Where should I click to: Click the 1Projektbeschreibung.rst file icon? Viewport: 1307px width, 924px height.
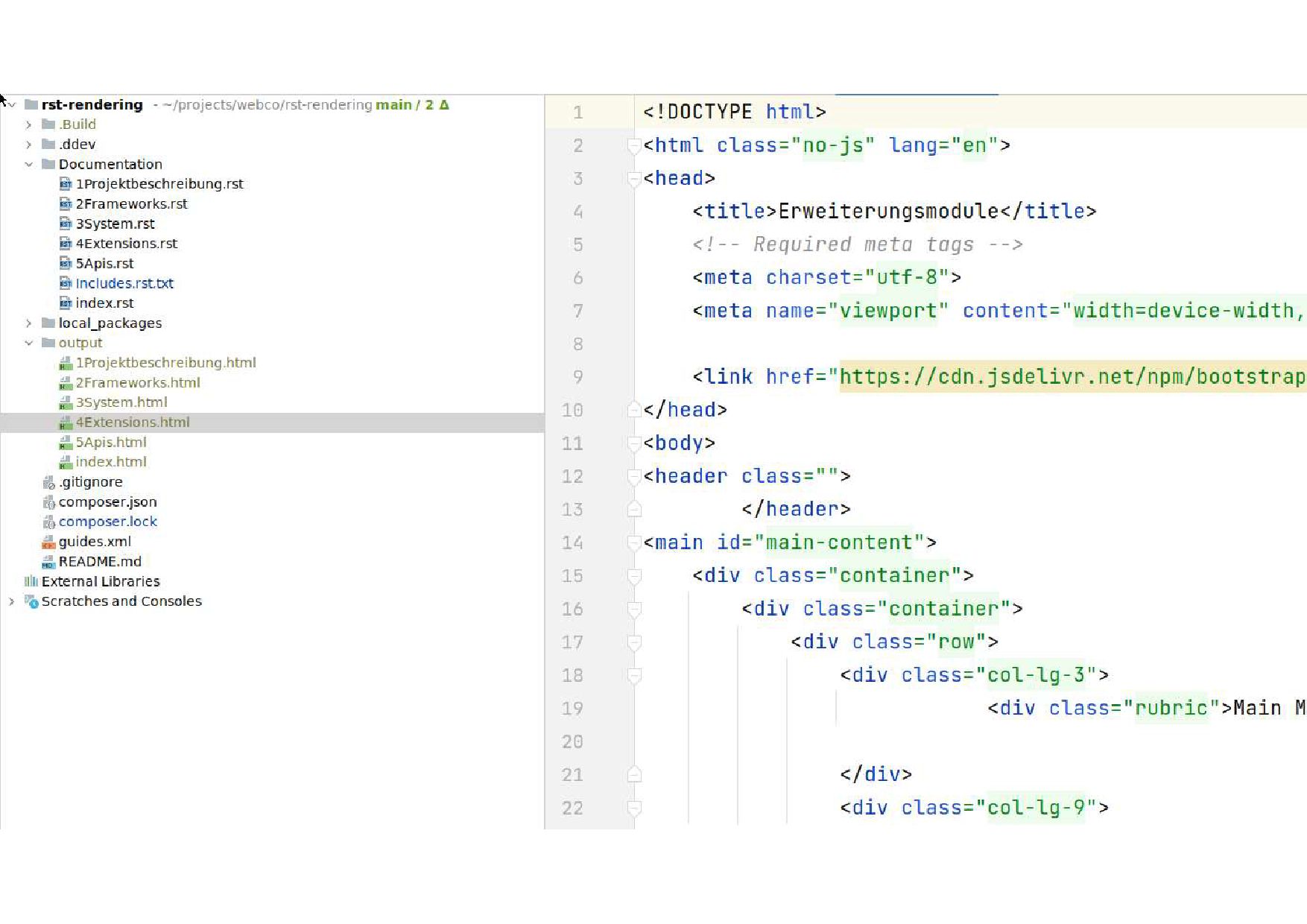[66, 184]
